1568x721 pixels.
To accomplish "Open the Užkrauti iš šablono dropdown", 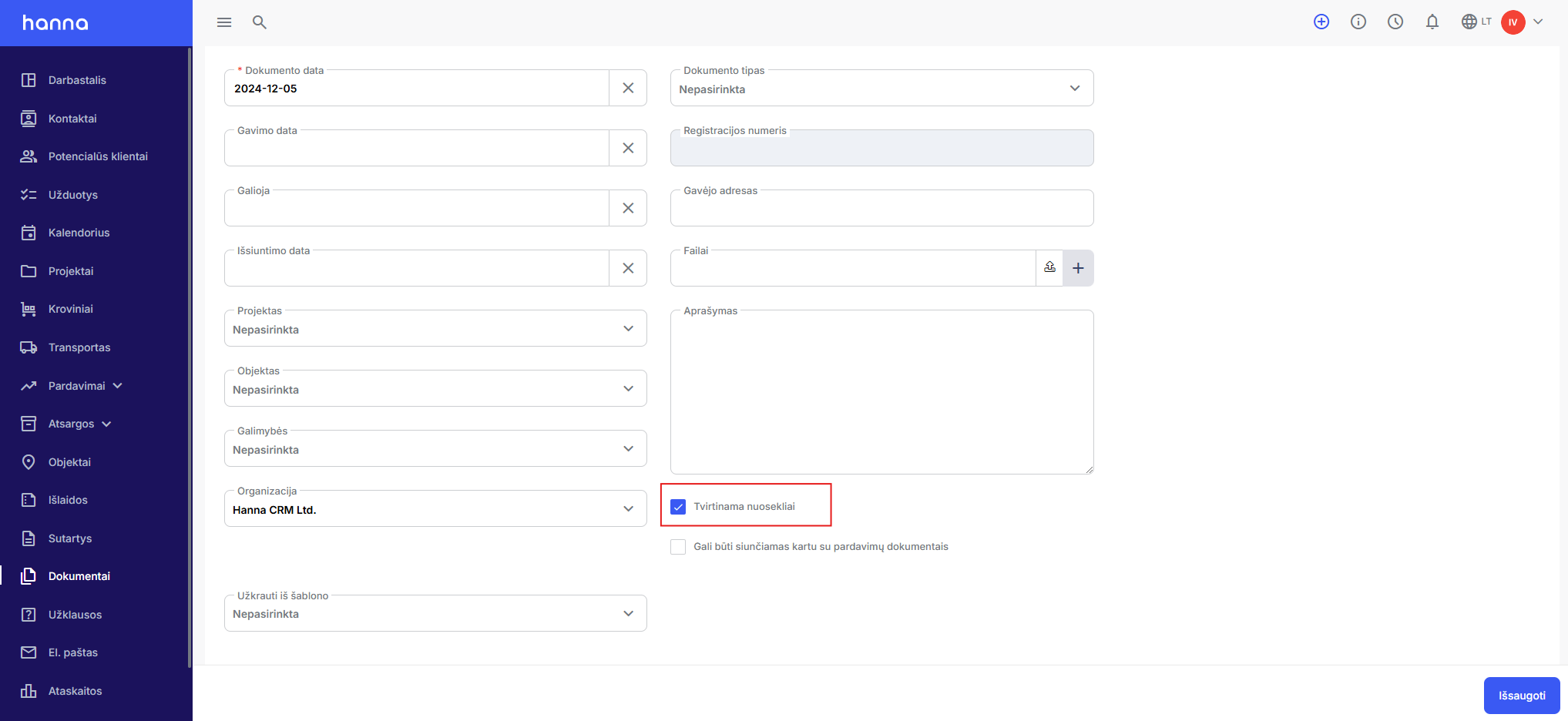I will 435,614.
